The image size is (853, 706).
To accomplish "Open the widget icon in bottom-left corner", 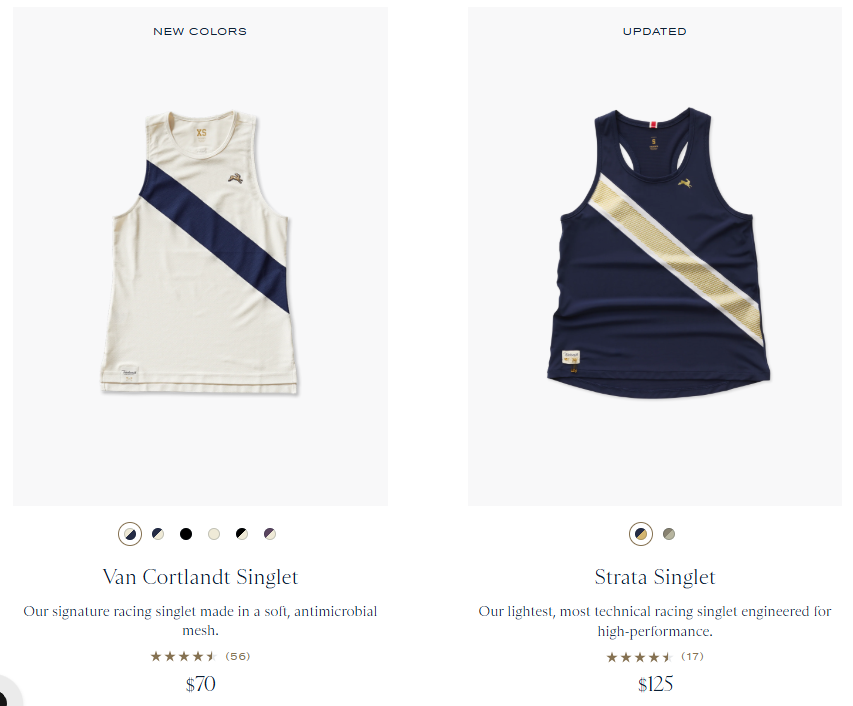I will click(5, 693).
